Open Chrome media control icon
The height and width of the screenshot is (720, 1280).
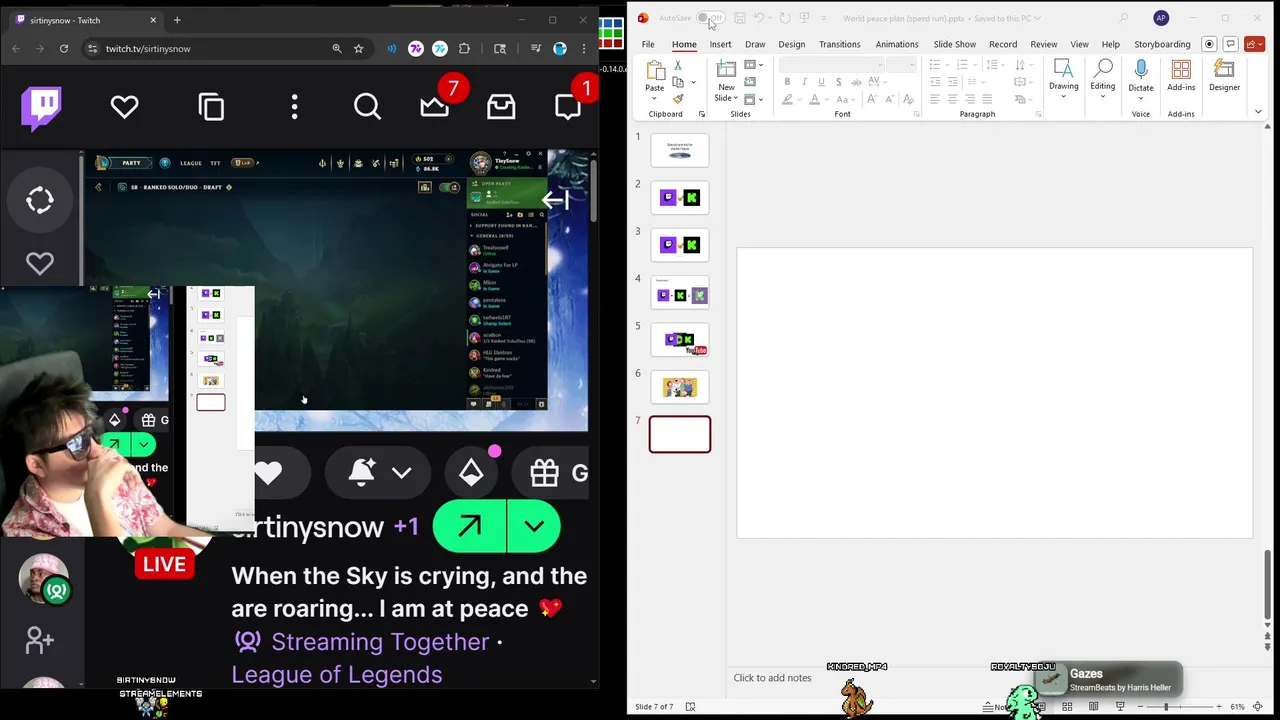536,48
